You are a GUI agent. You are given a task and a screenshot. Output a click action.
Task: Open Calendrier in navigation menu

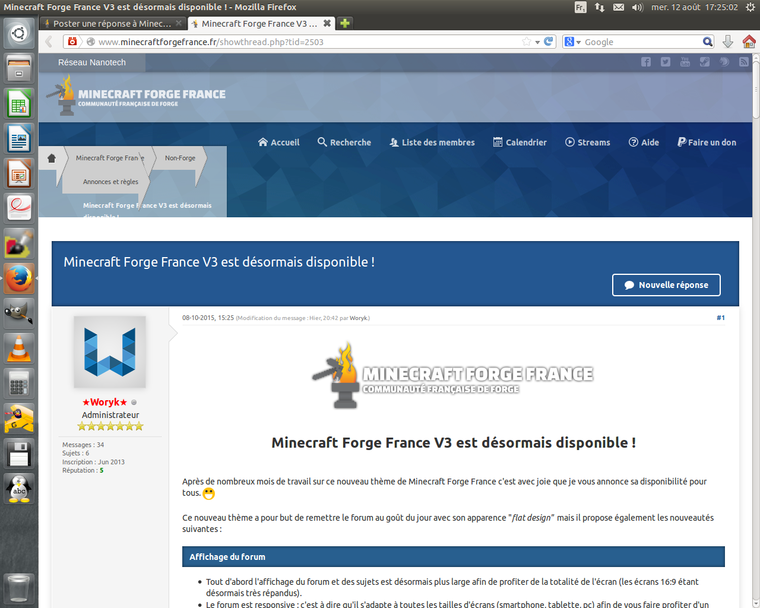[x=519, y=142]
